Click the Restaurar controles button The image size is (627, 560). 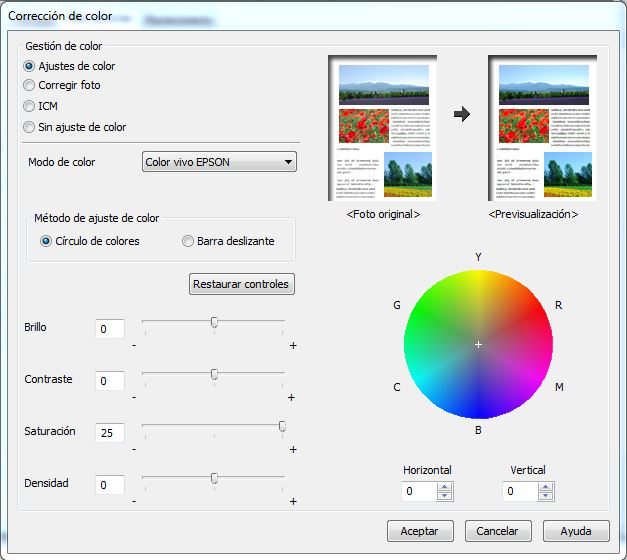[242, 284]
